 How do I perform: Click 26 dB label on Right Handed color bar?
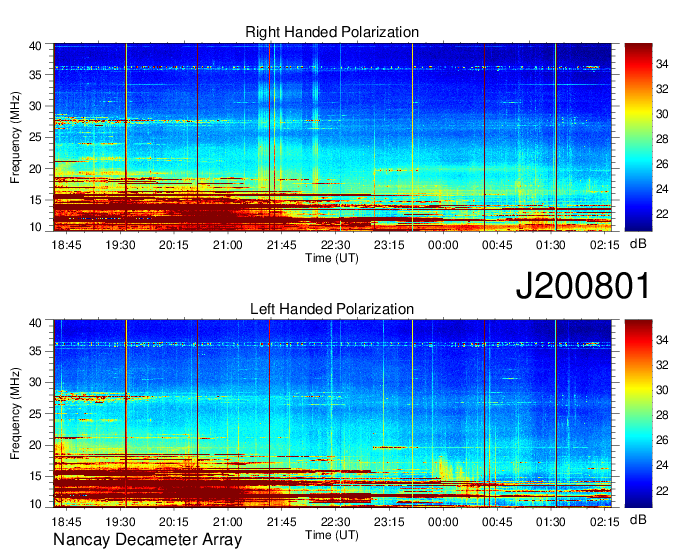click(662, 164)
